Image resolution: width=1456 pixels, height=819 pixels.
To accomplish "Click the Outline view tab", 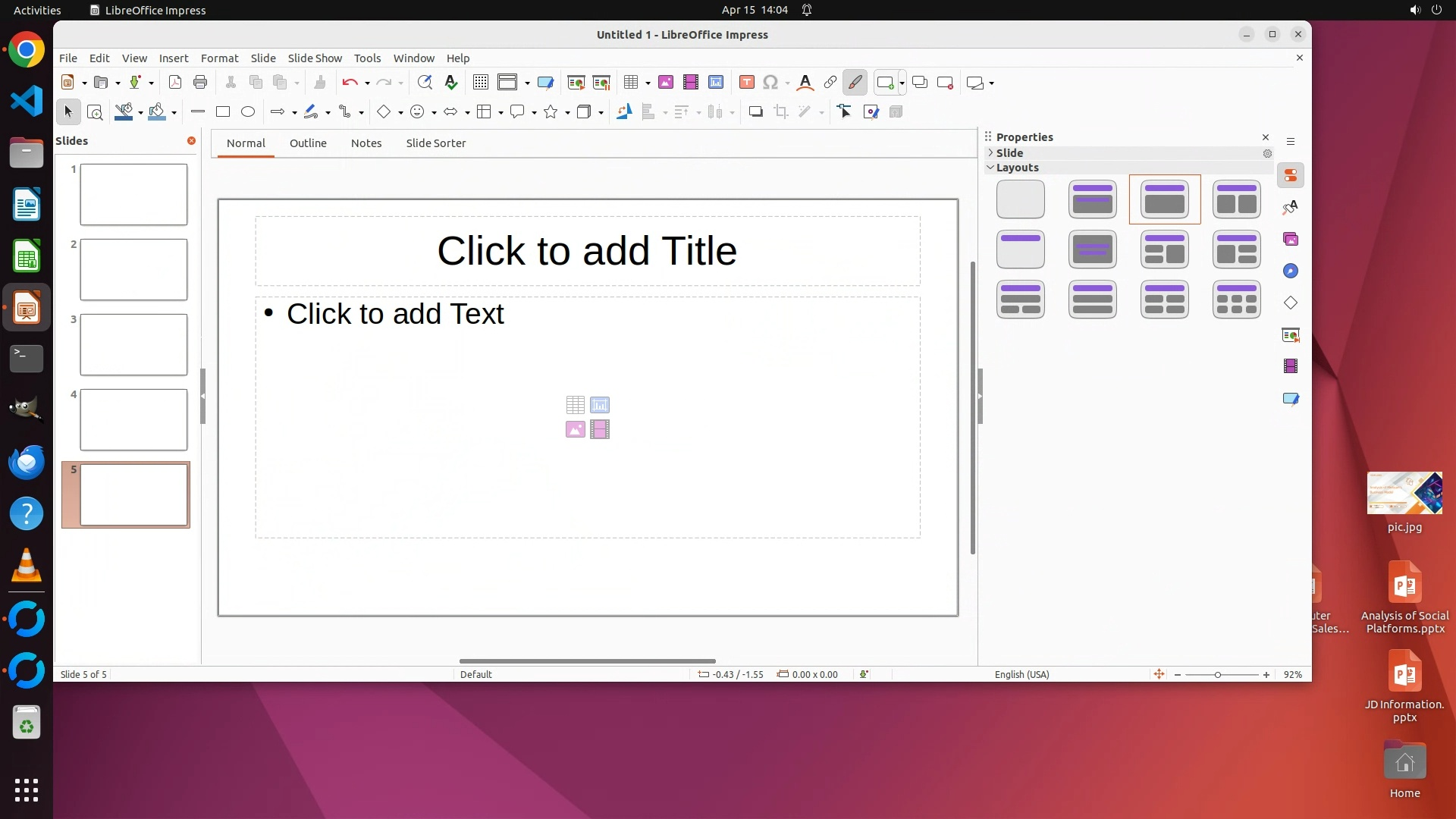I will coord(308,143).
